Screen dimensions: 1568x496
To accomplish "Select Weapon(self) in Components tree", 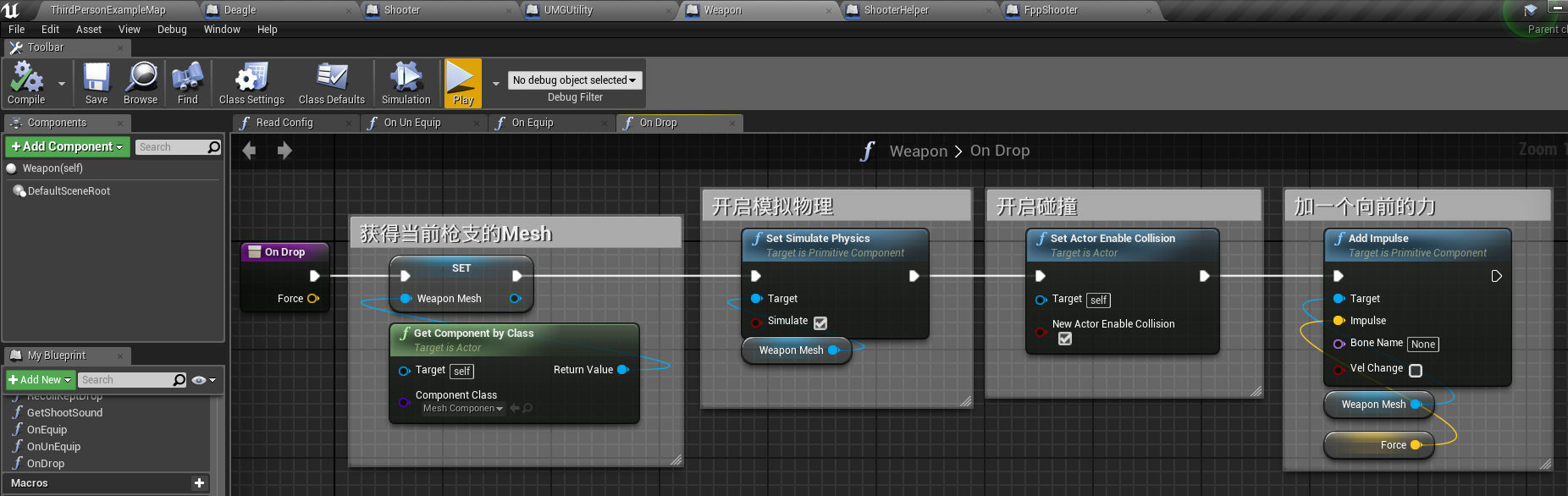I will click(x=52, y=168).
